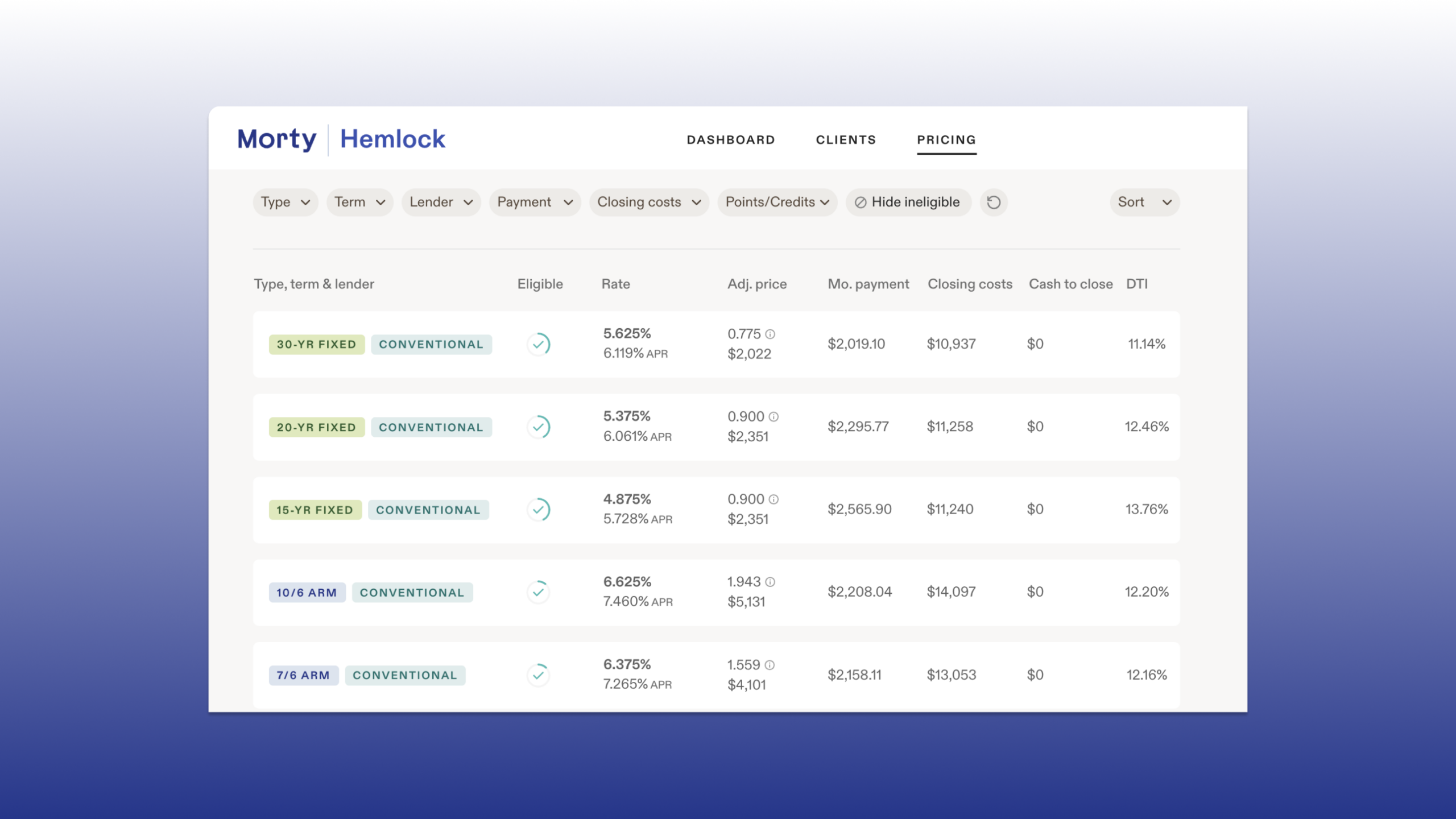Click the Closing costs column header
The width and height of the screenshot is (1456, 819).
click(x=970, y=284)
